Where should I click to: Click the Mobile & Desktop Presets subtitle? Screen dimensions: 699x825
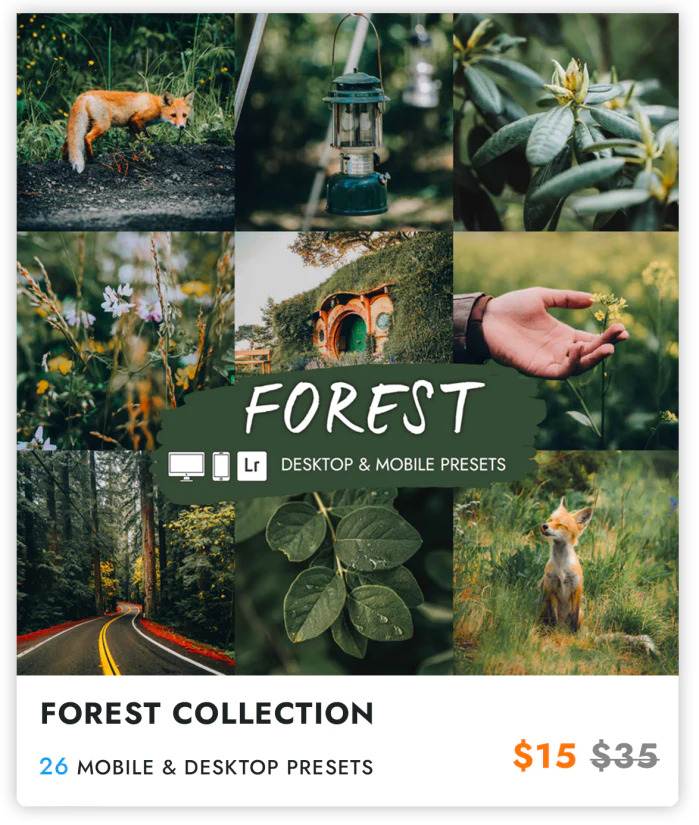click(x=225, y=768)
